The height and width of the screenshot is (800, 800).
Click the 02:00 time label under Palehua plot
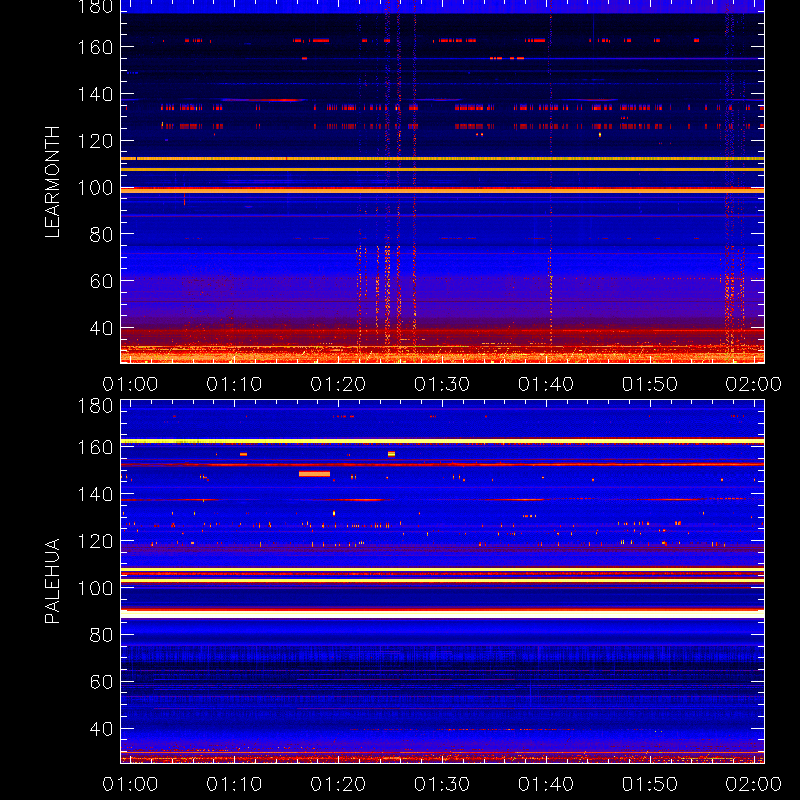coord(754,784)
